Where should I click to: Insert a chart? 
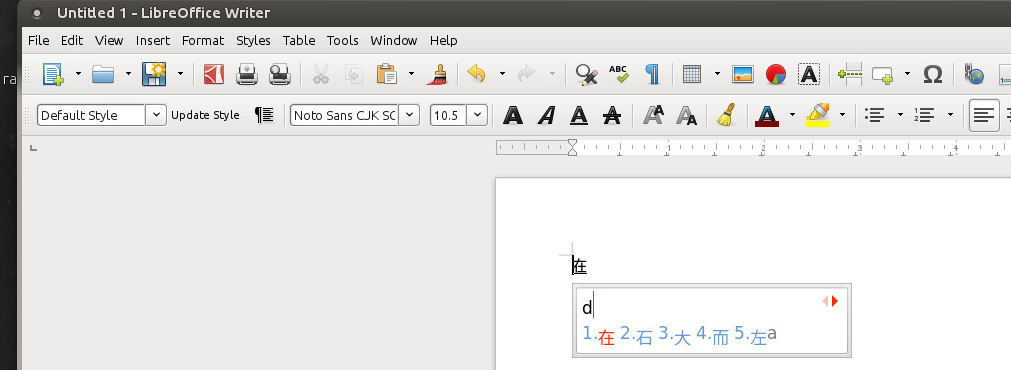(x=776, y=74)
